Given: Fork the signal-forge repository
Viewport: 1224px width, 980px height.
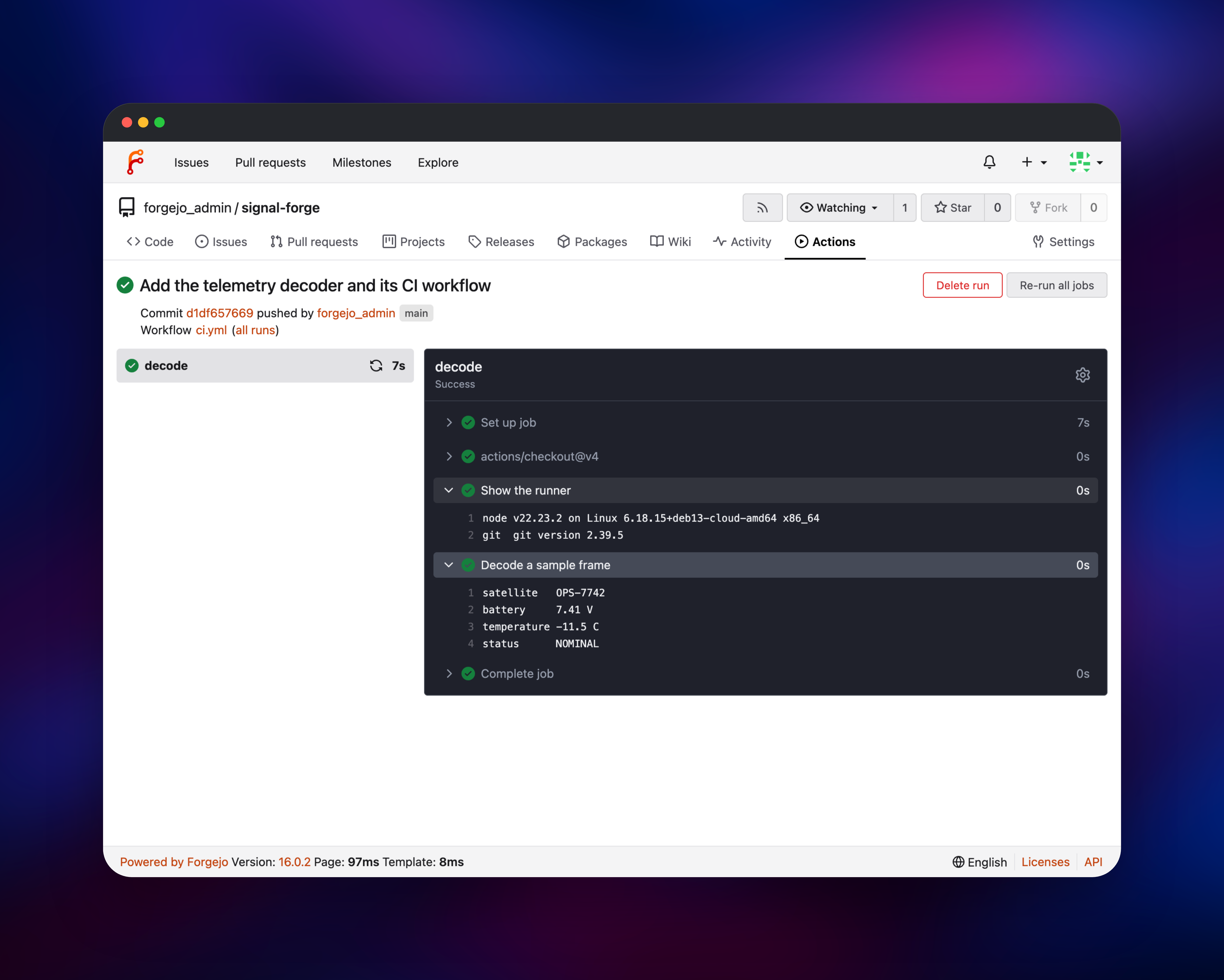Looking at the screenshot, I should tap(1048, 208).
